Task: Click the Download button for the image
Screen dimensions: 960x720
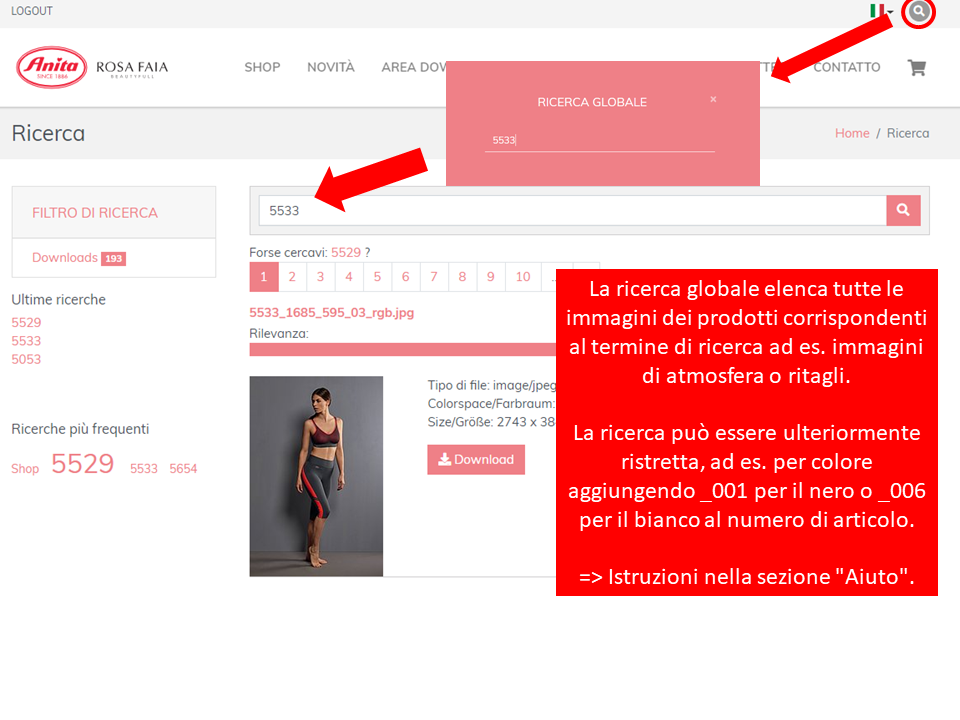Action: [476, 460]
